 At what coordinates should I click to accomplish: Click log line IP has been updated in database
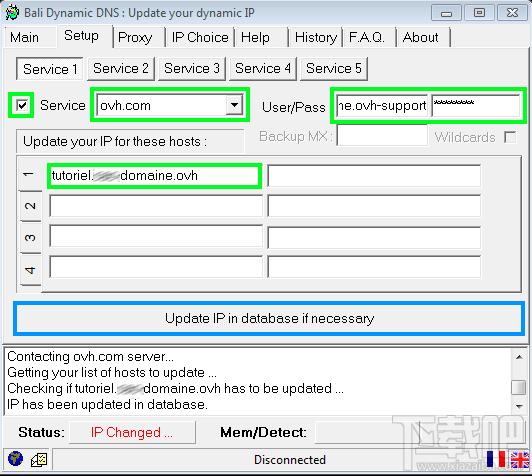(107, 404)
